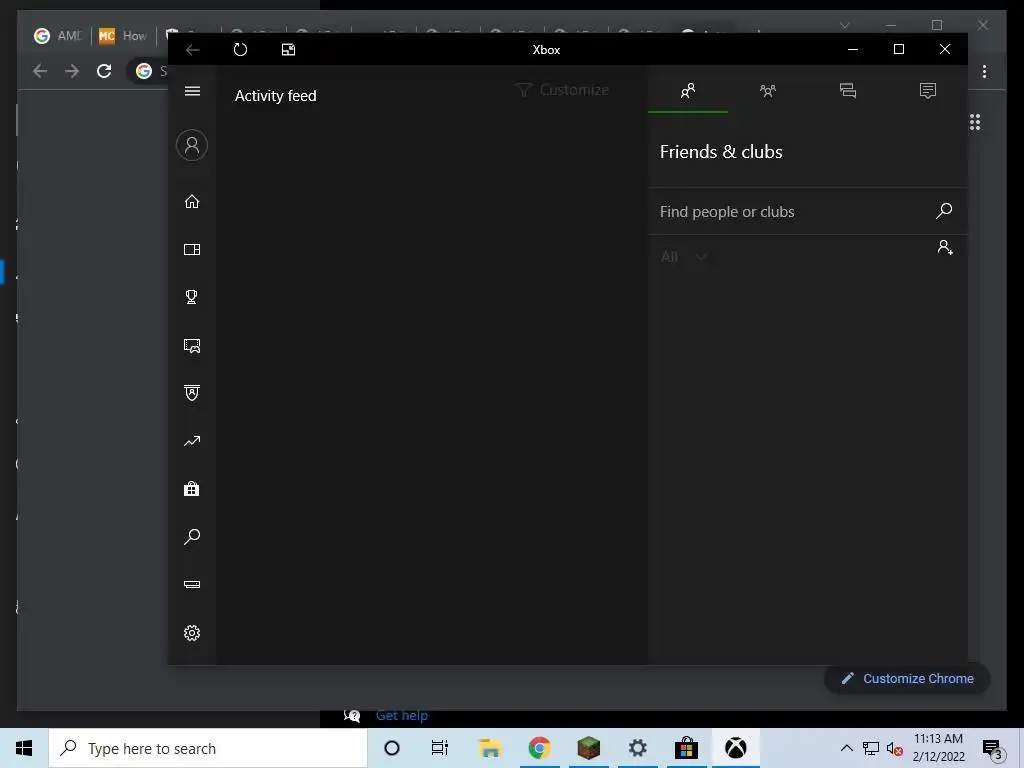
Task: Open Connection console icon in sidebar
Action: click(x=192, y=584)
